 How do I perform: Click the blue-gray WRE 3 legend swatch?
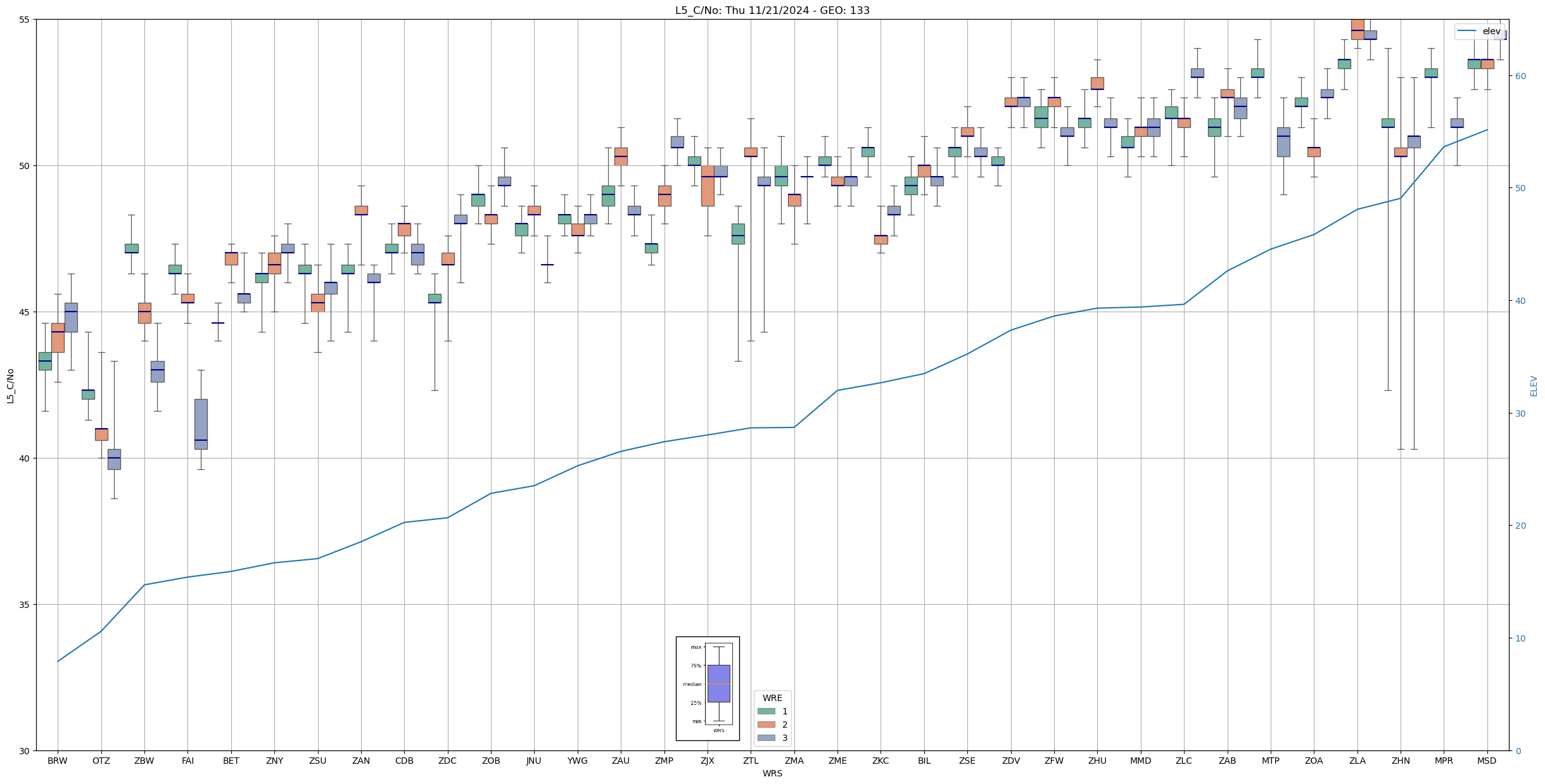pyautogui.click(x=766, y=738)
